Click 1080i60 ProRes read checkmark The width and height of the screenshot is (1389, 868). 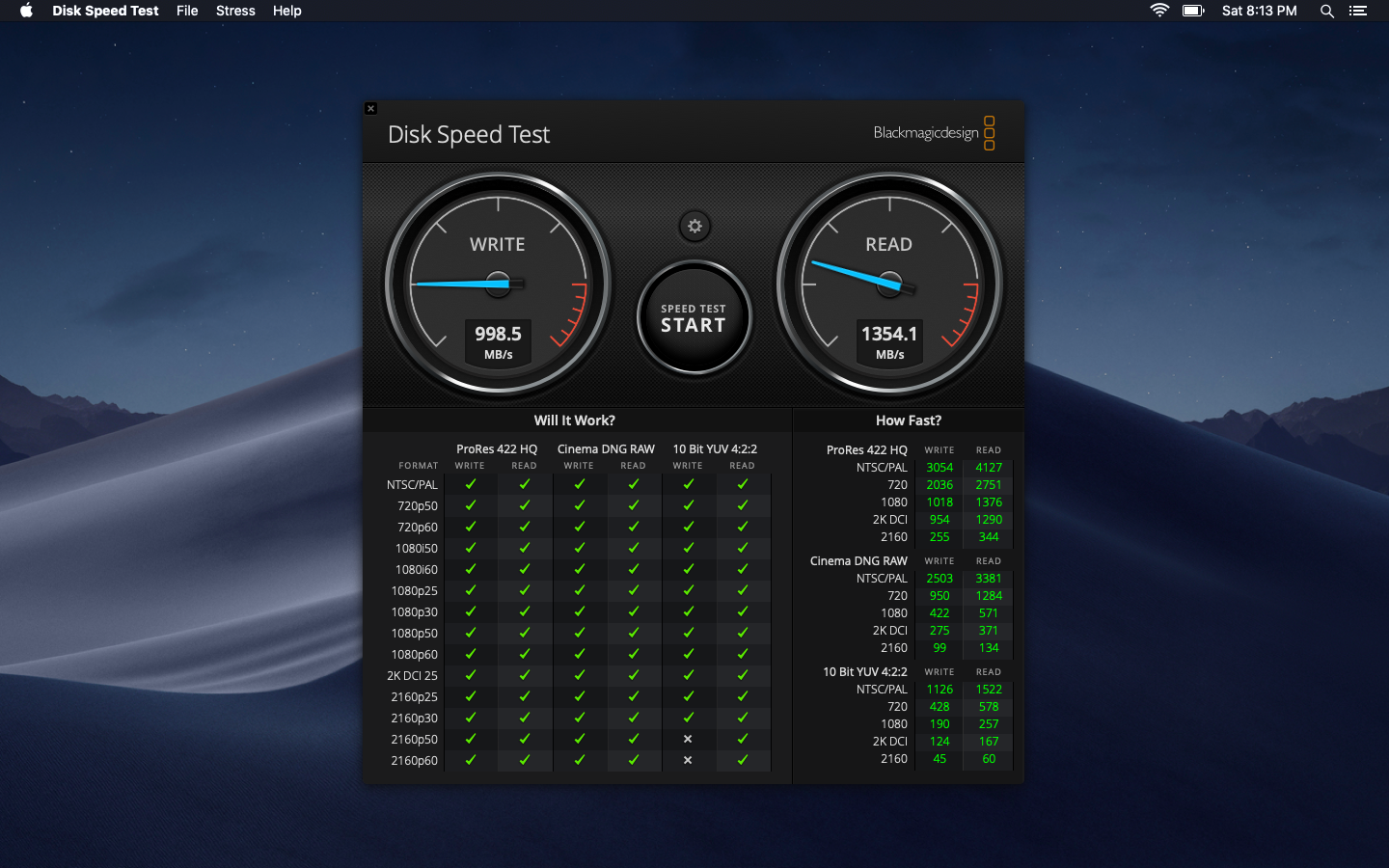[525, 569]
